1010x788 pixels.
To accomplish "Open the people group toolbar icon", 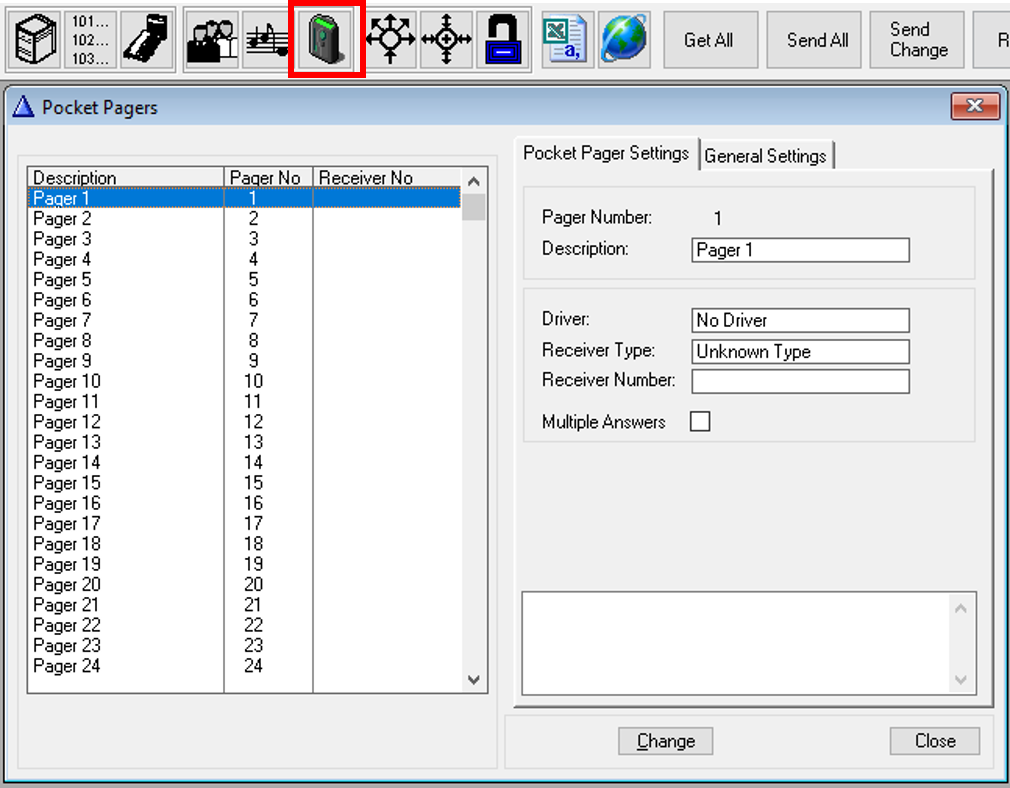I will pyautogui.click(x=212, y=40).
